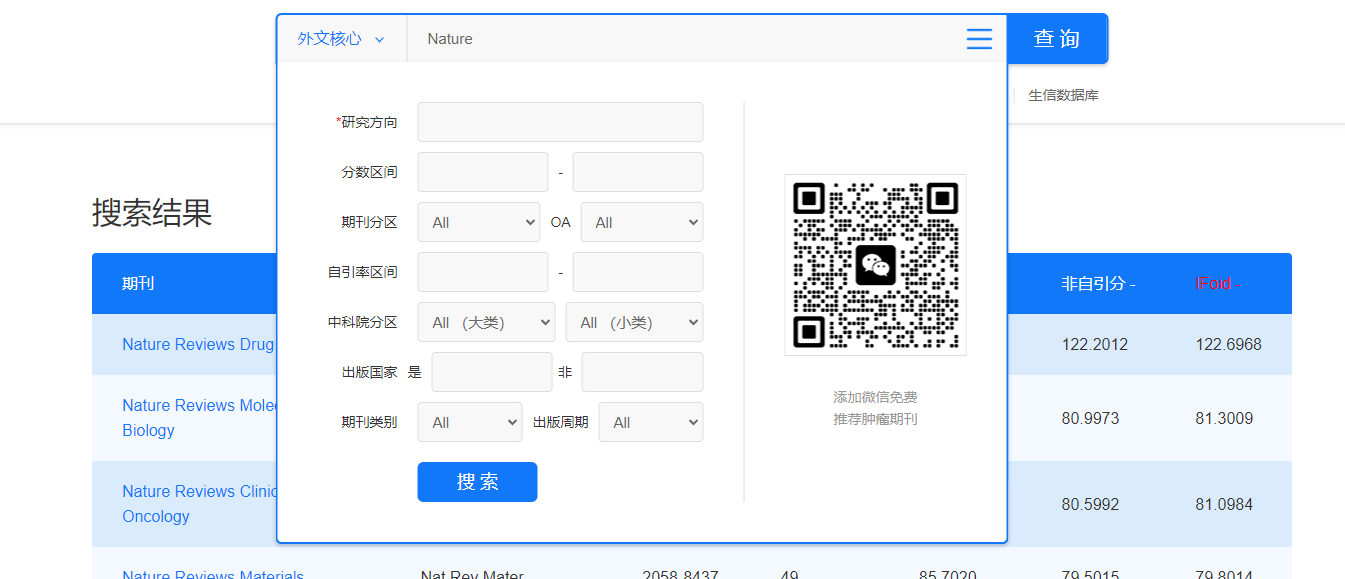Click the 分数区间 maximum score field
1345x579 pixels.
(x=638, y=172)
